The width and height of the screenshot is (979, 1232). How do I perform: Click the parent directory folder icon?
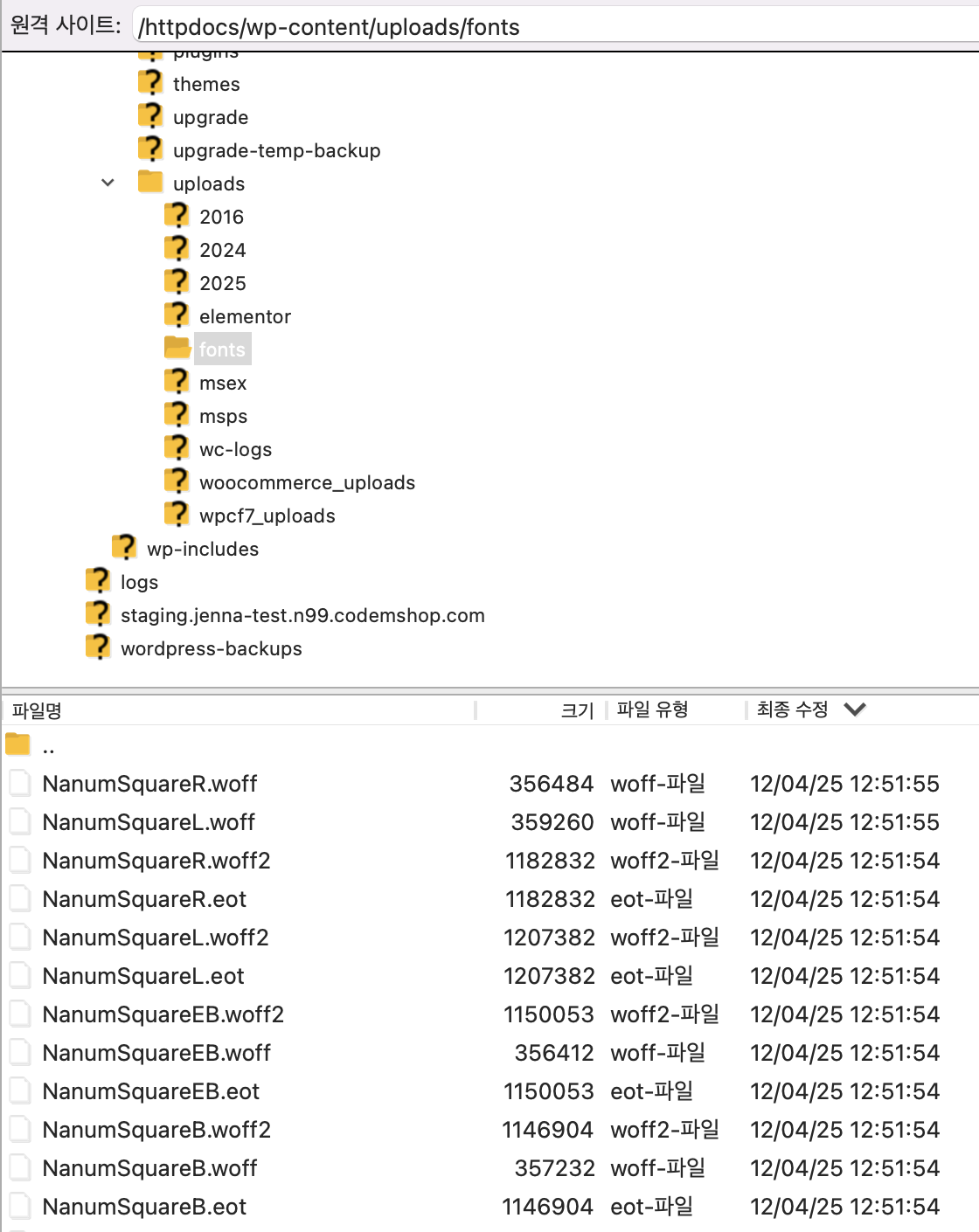tap(17, 745)
